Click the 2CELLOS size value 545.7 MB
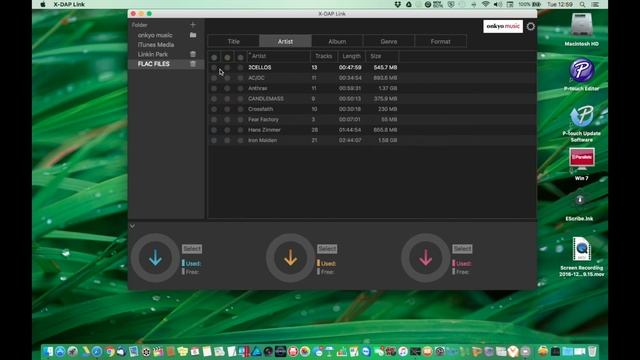The height and width of the screenshot is (360, 640). coord(385,67)
